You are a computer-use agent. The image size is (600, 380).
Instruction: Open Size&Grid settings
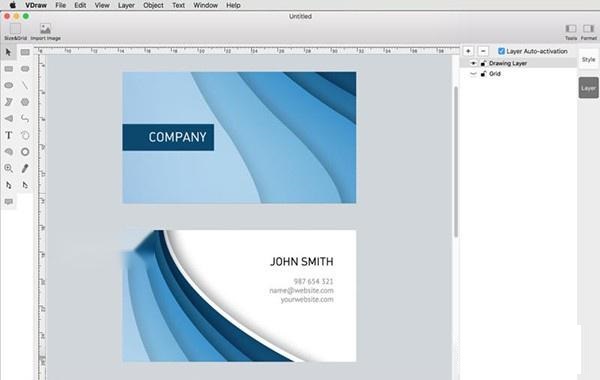pyautogui.click(x=15, y=31)
